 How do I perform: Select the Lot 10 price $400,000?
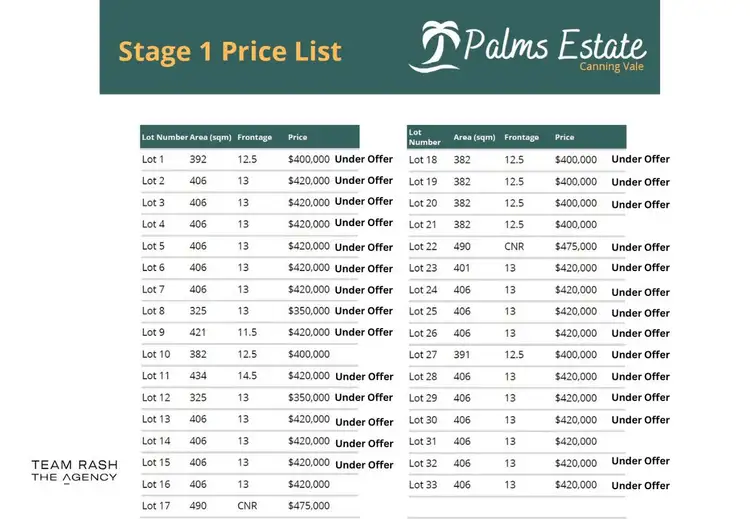point(308,354)
